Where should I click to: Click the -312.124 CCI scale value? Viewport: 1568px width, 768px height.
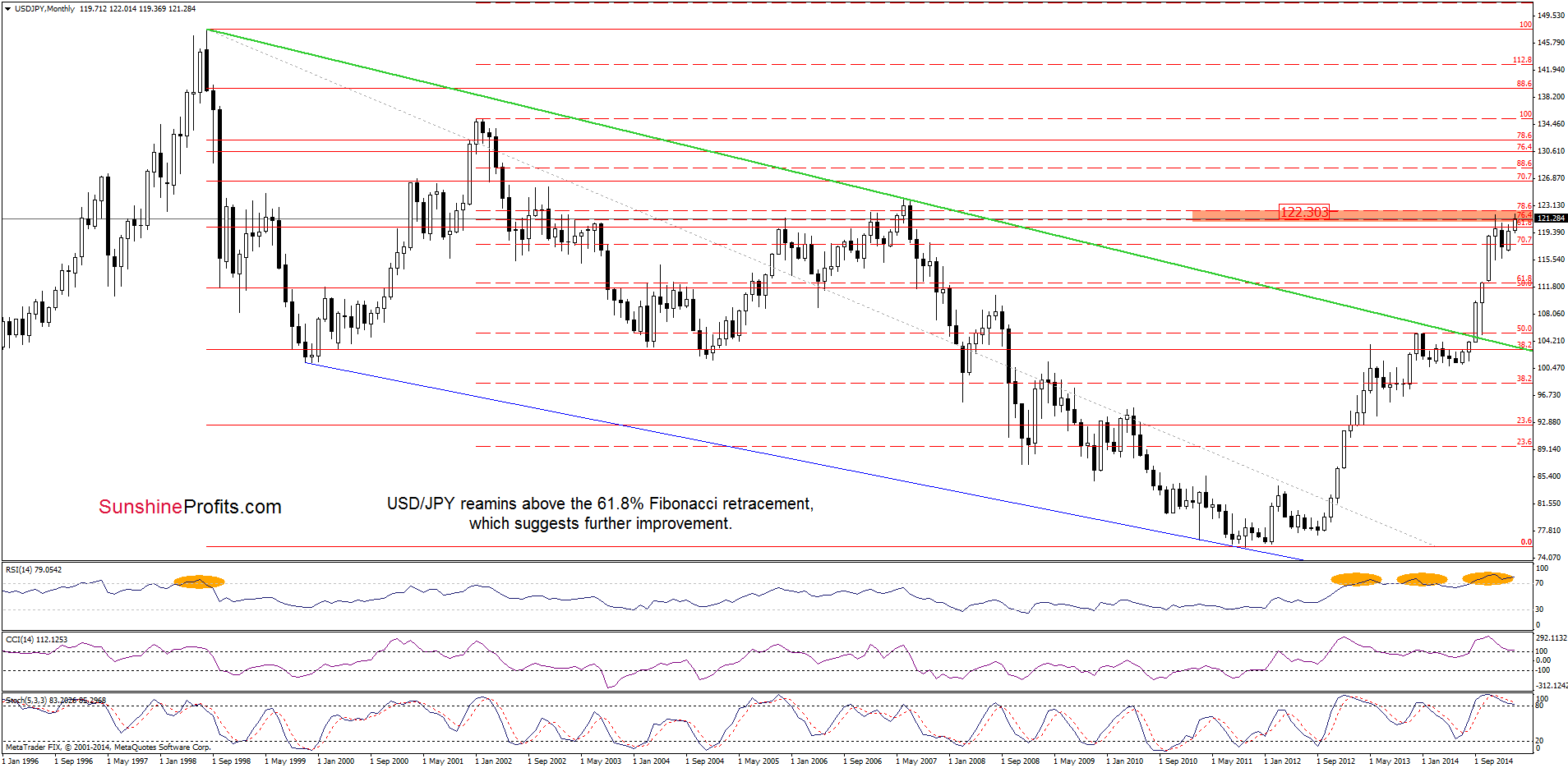point(1552,685)
